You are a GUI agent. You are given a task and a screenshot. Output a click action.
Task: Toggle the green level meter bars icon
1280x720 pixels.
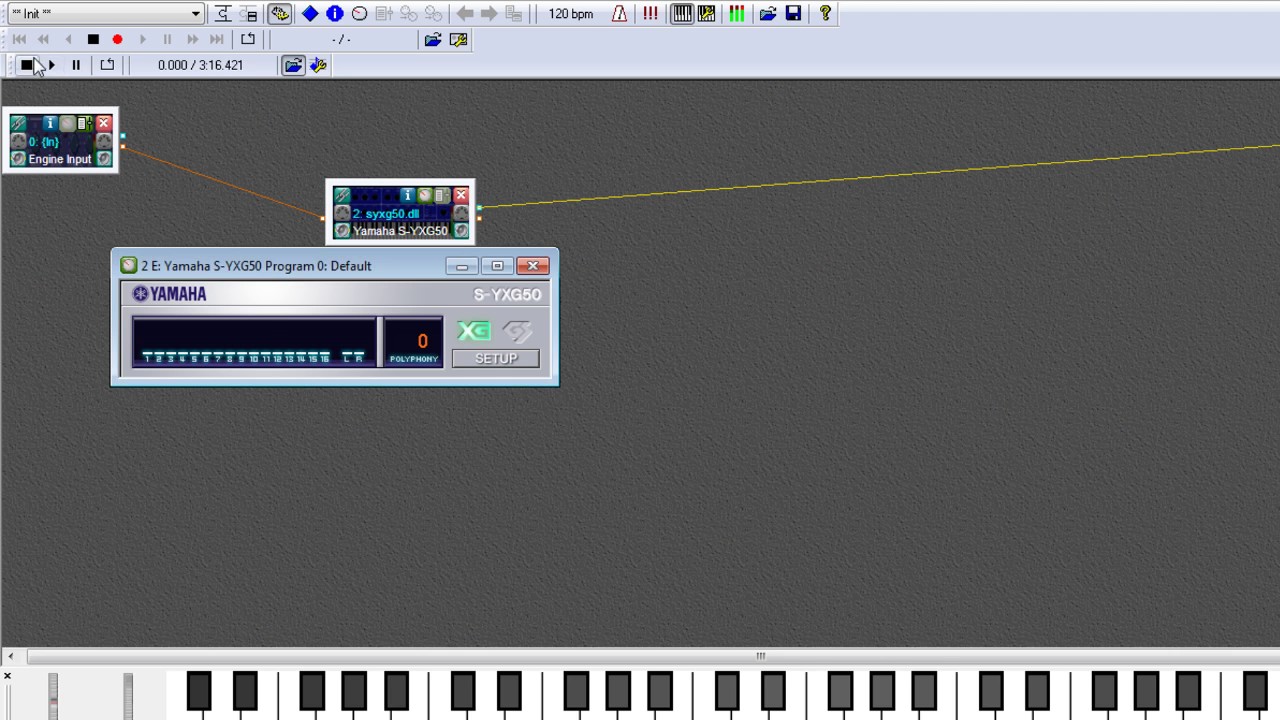click(737, 14)
